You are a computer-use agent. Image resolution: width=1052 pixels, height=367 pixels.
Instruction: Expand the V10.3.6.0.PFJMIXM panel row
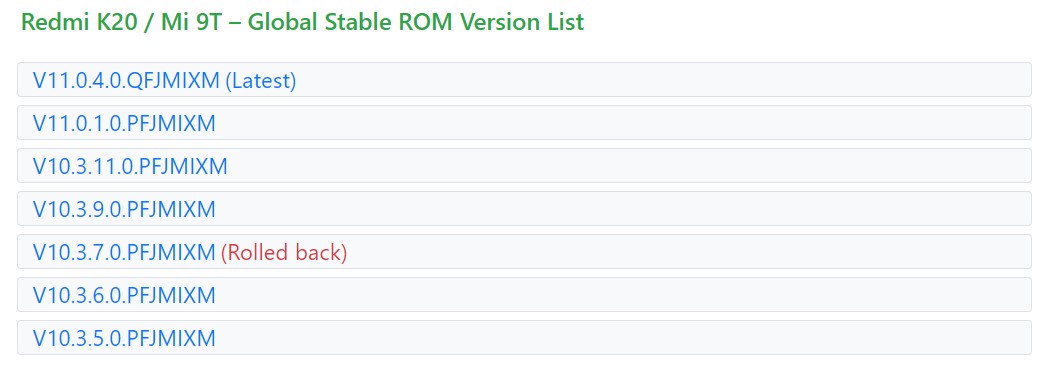tap(524, 295)
